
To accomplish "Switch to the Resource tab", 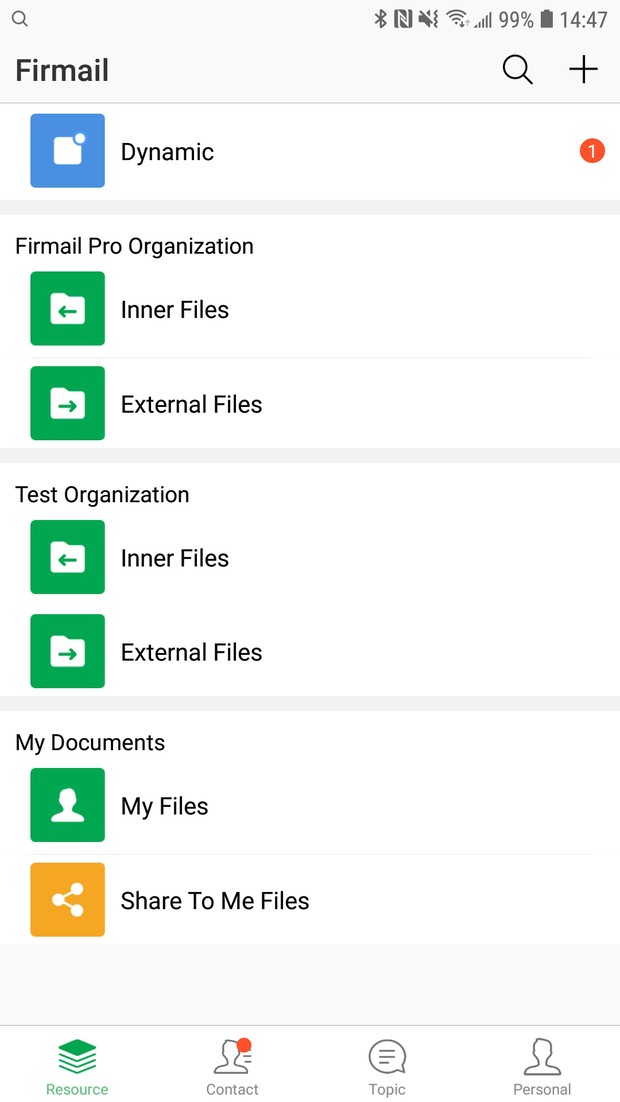I will [x=77, y=1066].
